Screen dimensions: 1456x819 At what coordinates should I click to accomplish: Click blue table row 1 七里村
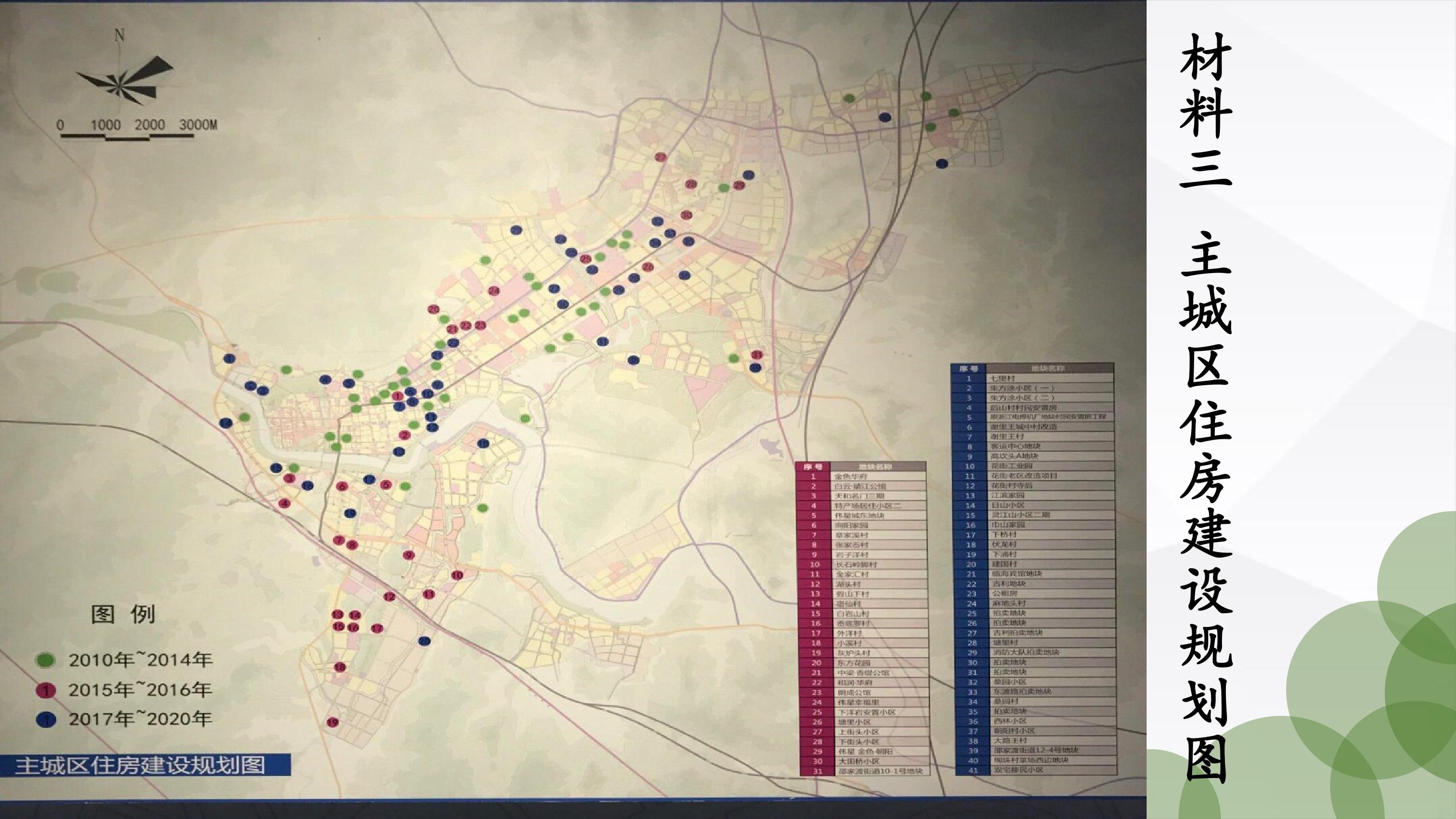[1033, 378]
